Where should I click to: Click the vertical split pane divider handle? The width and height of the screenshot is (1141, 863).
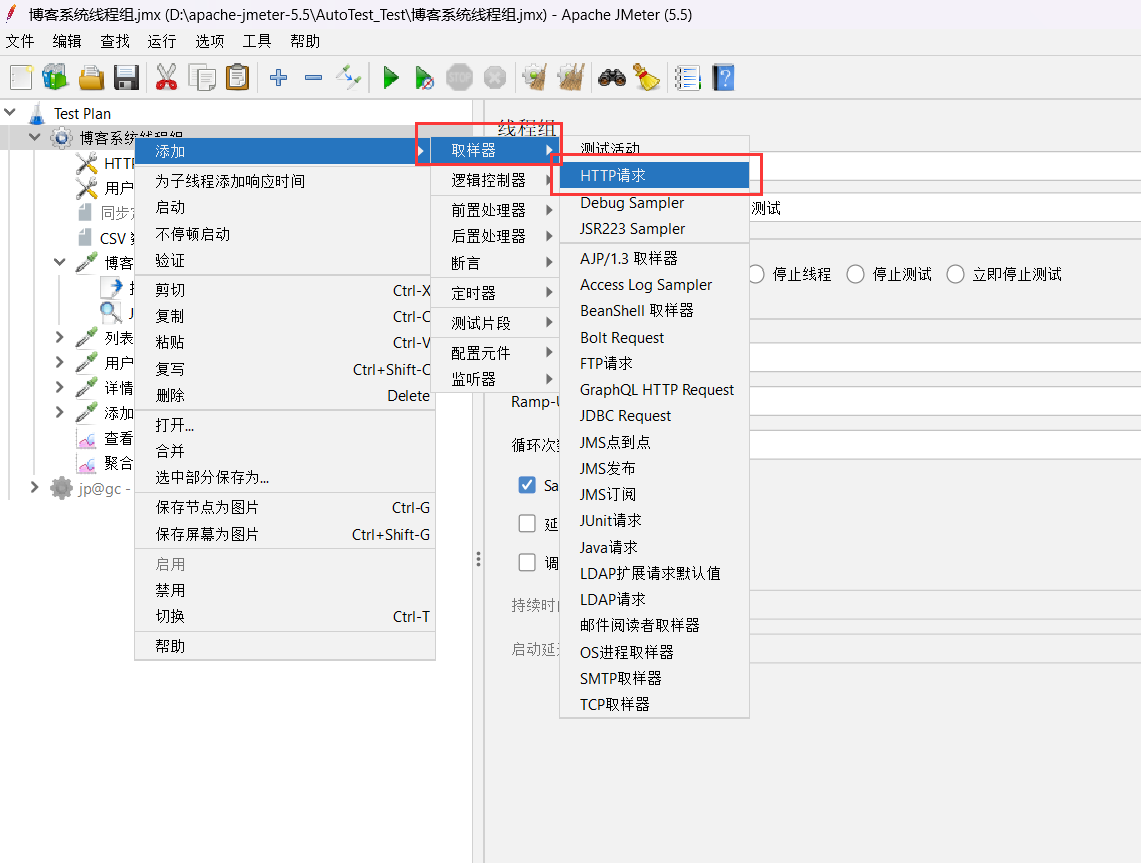click(x=478, y=559)
